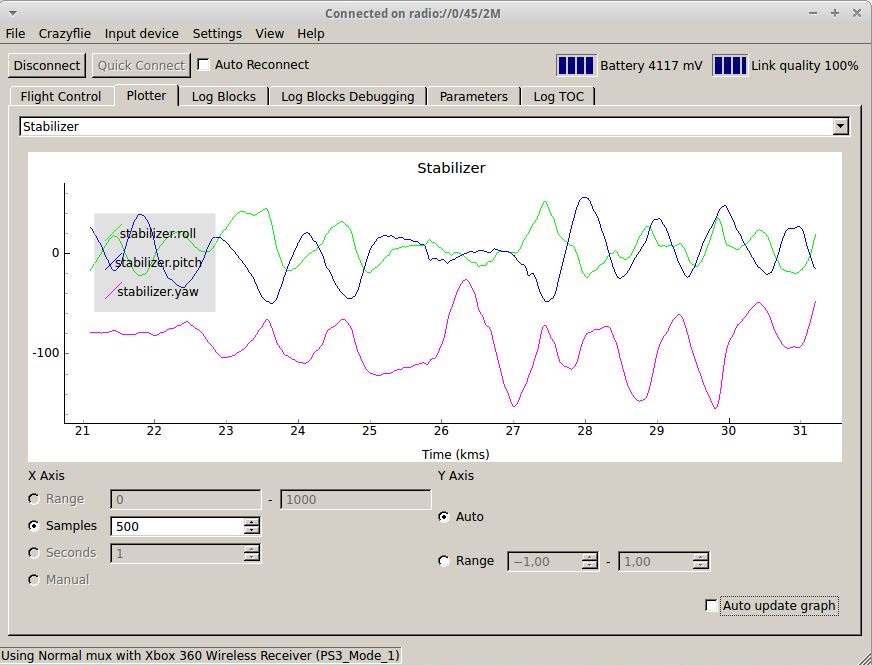Open the Crazyflie menu

click(65, 33)
